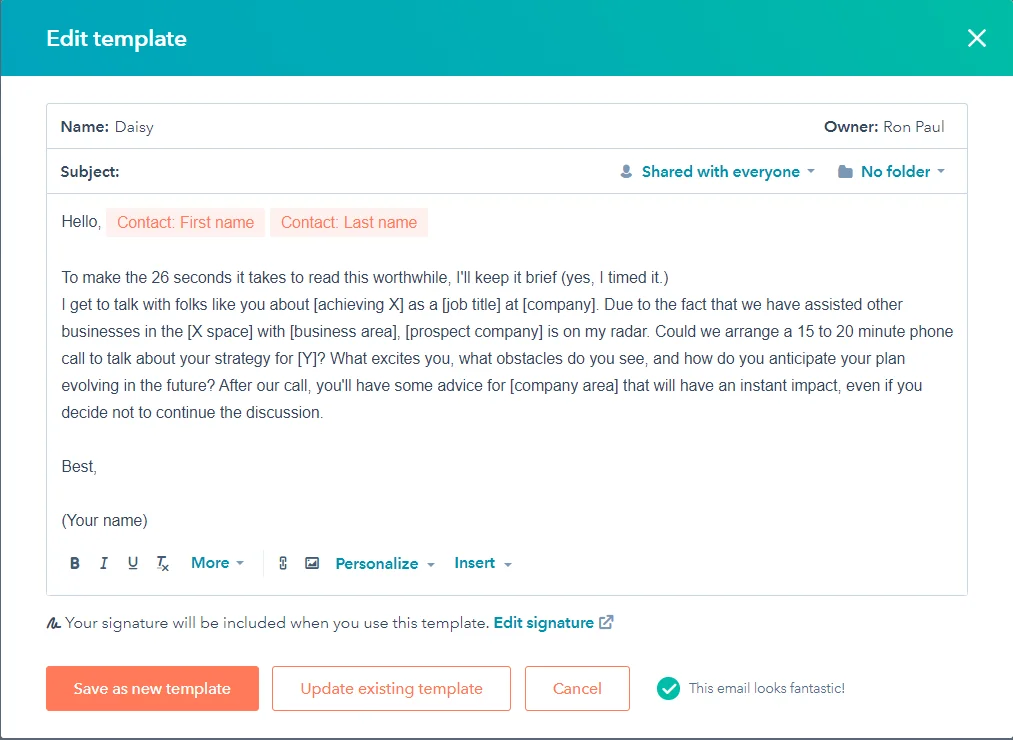Click the Update existing template button
Screen dimensions: 1013x740
pyautogui.click(x=391, y=688)
